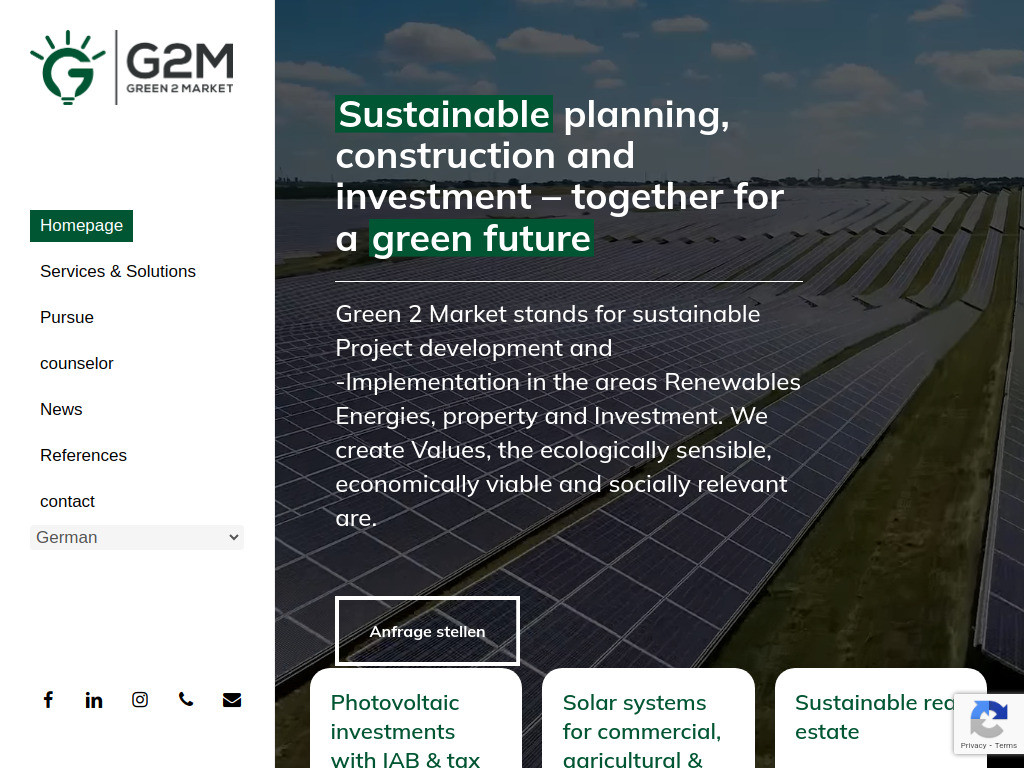The image size is (1024, 768).
Task: Select the Instagram icon in the footer row
Action: tap(140, 699)
